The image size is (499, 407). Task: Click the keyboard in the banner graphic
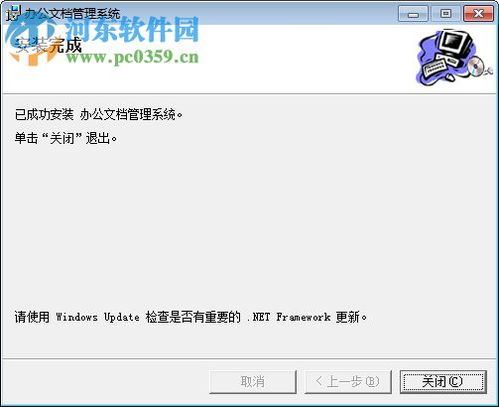[x=437, y=67]
